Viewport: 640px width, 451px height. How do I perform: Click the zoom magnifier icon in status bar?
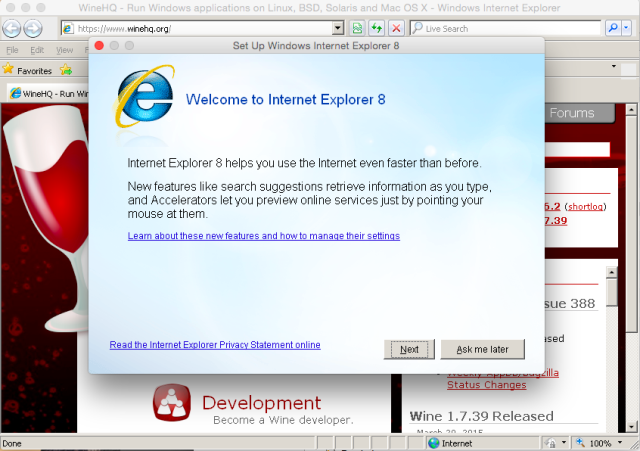point(580,442)
